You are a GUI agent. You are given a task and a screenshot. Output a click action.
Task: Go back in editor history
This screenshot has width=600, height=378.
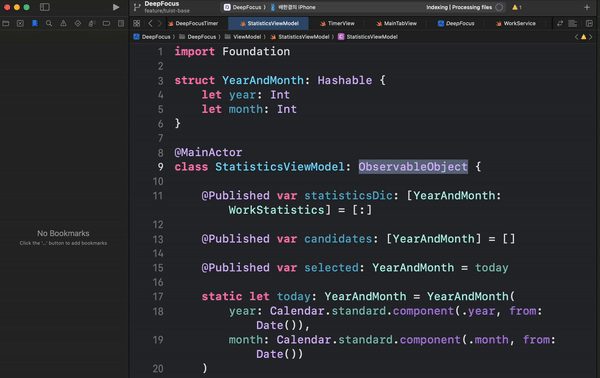click(150, 23)
